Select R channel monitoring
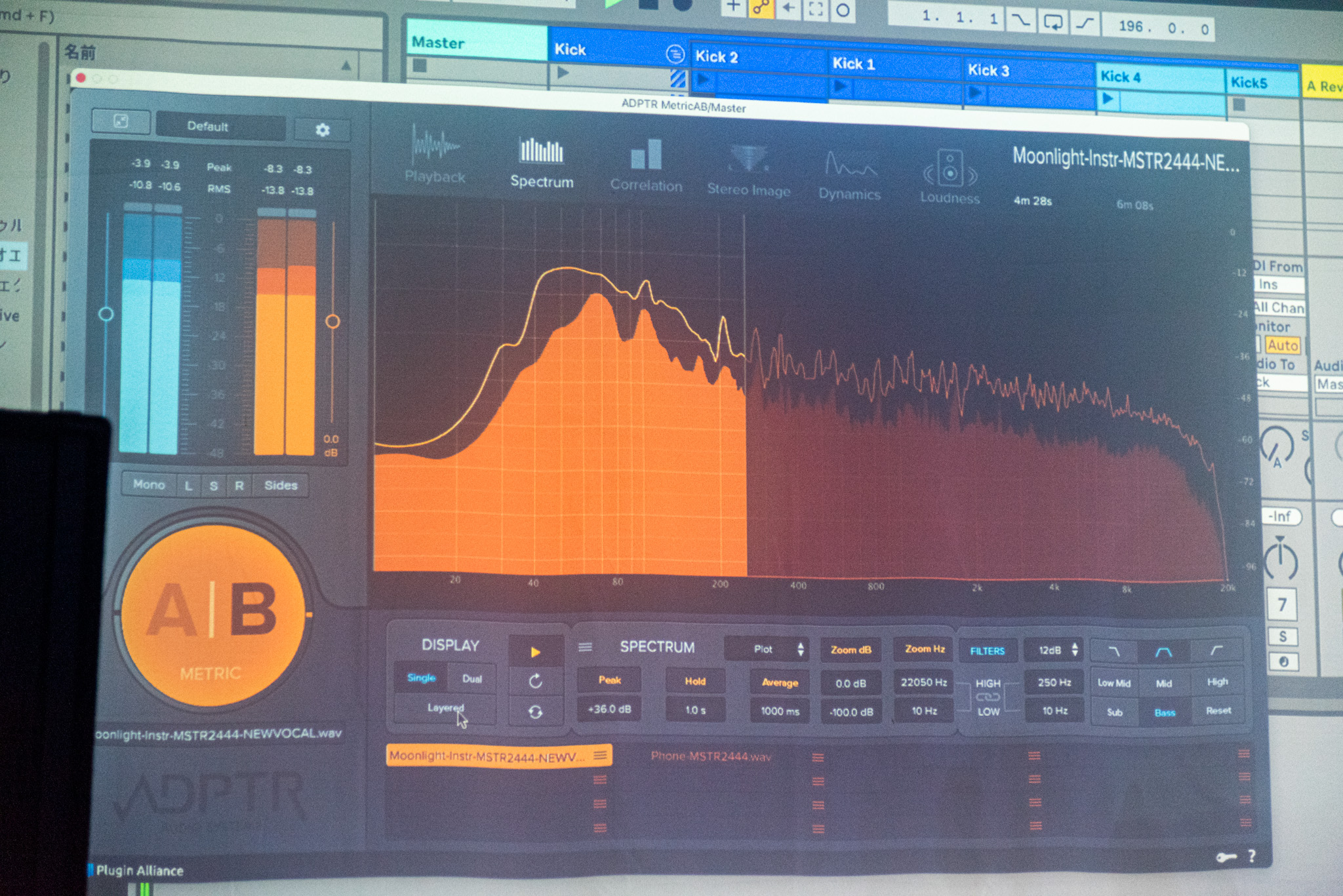This screenshot has width=1343, height=896. pyautogui.click(x=239, y=486)
